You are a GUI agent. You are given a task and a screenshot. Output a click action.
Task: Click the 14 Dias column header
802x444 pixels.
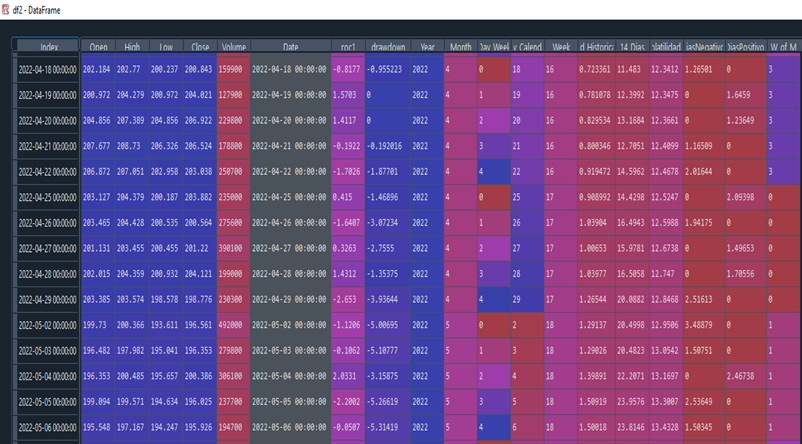point(633,47)
